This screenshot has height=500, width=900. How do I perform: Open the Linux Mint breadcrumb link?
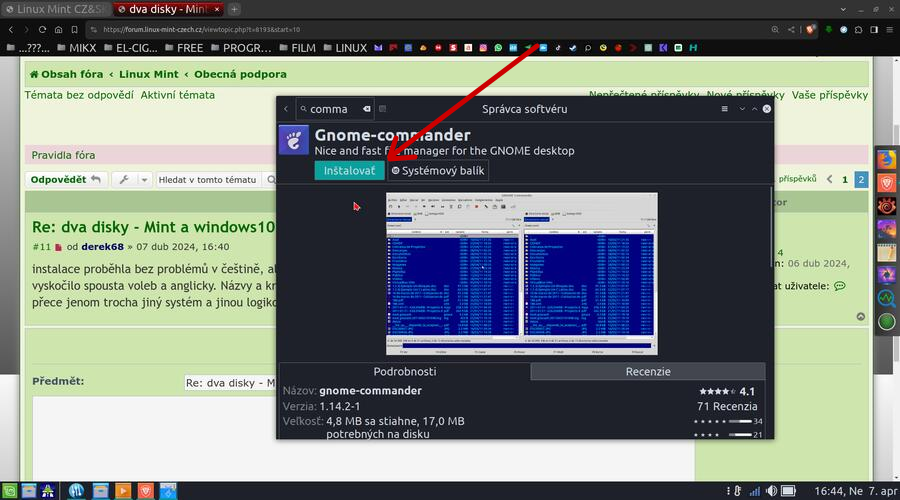pos(150,74)
